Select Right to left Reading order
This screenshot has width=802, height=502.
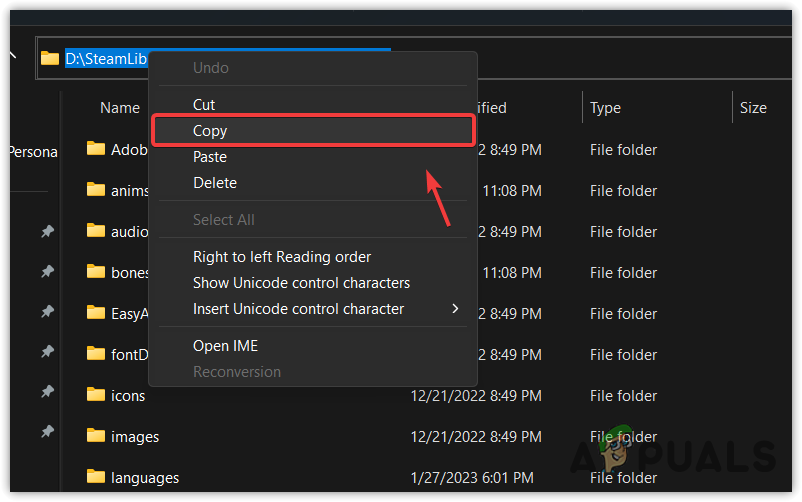click(282, 257)
